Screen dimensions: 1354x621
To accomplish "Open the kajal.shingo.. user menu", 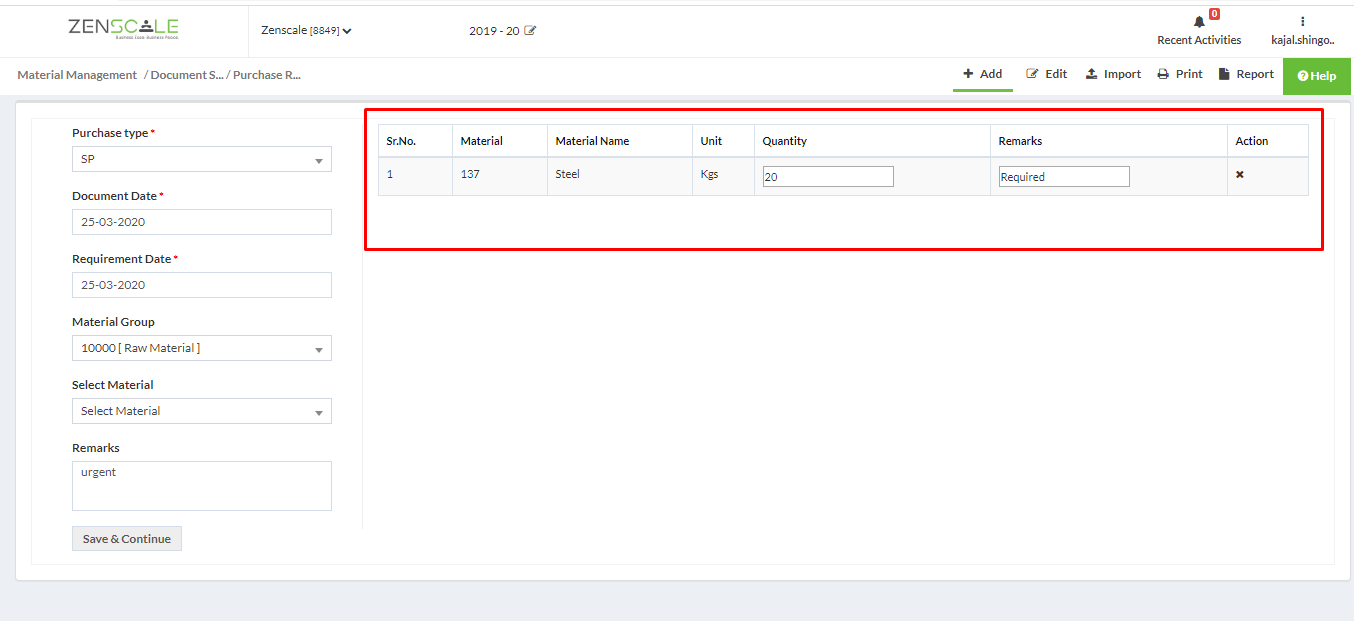I will click(1303, 30).
